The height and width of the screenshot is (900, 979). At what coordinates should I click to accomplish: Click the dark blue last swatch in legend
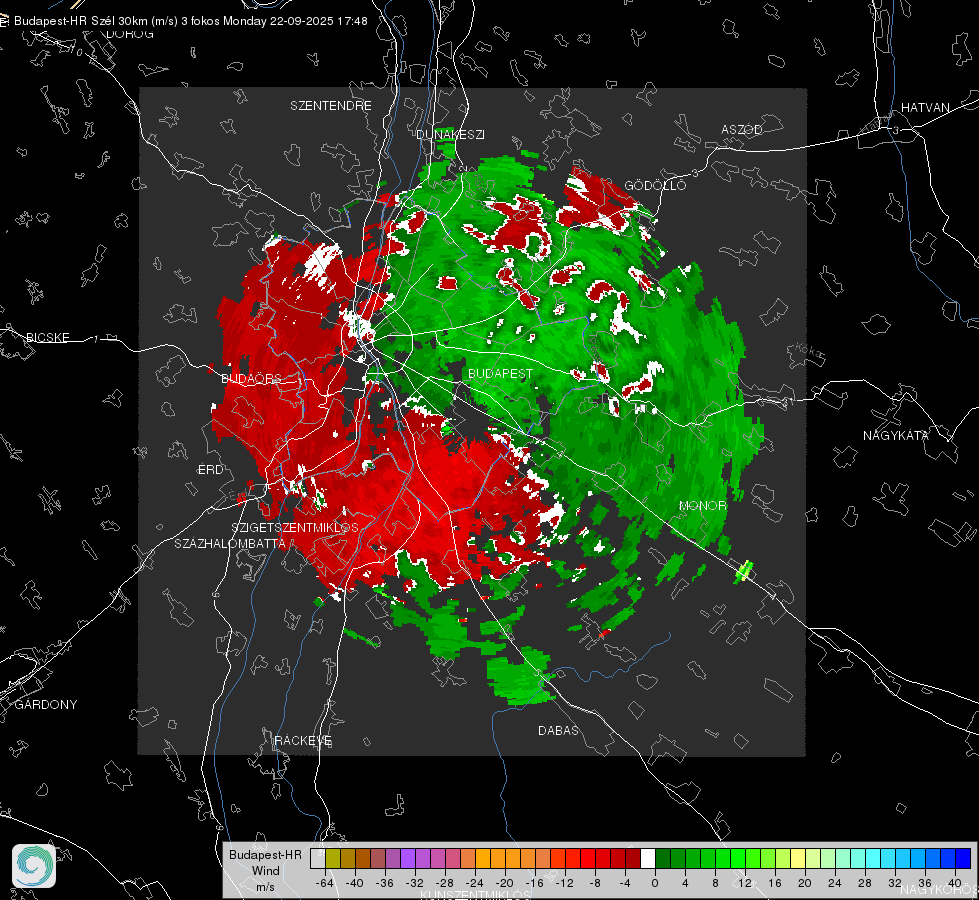pyautogui.click(x=963, y=859)
